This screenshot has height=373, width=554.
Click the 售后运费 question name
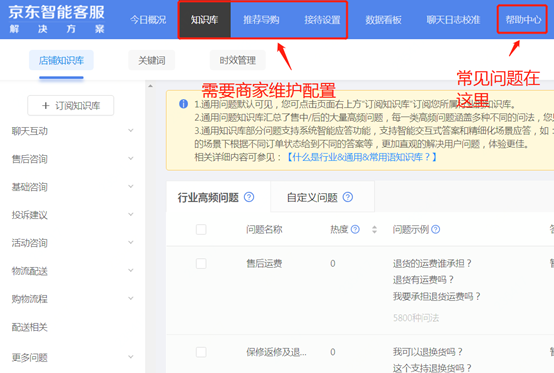[264, 264]
